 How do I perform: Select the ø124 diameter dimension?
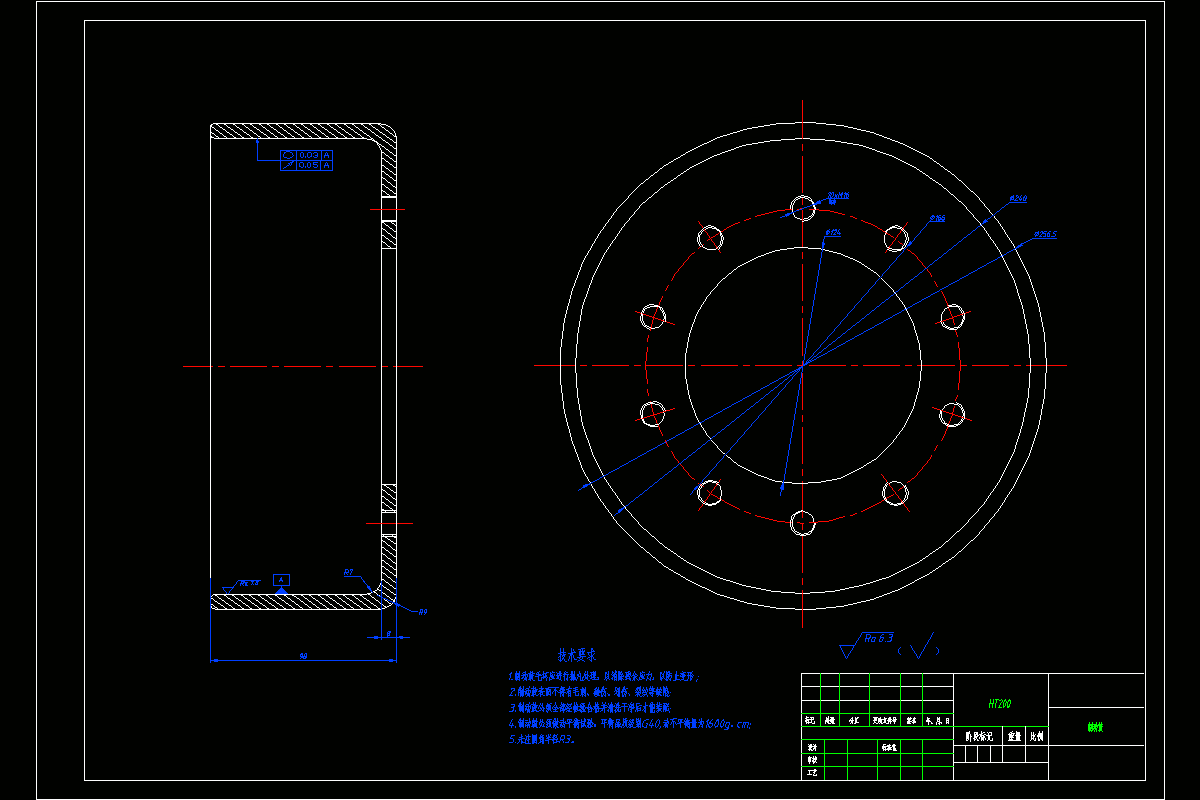(832, 233)
